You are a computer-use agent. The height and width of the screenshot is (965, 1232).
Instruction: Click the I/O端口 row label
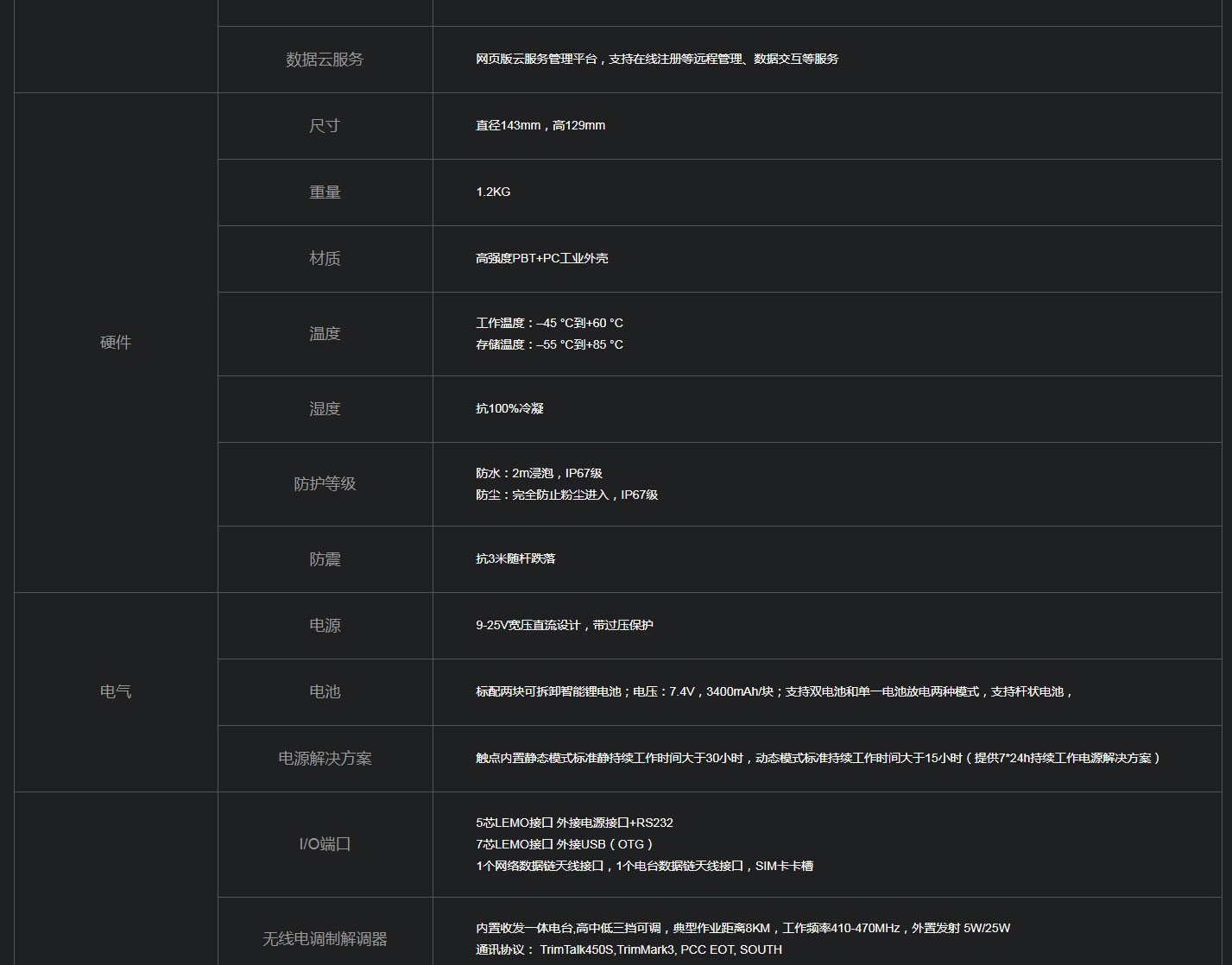point(325,844)
